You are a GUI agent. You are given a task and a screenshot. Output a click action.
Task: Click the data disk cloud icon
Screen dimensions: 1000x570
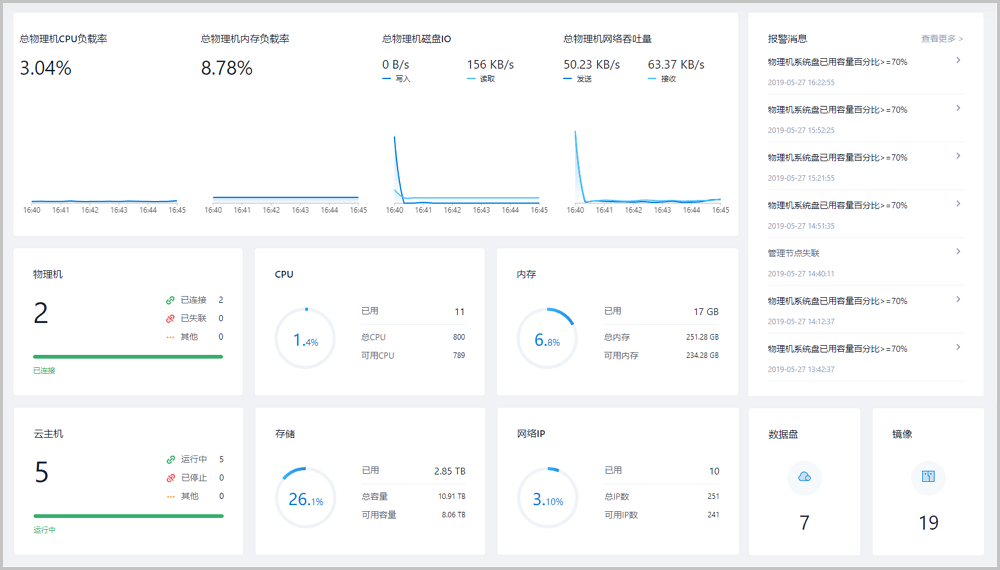coord(804,477)
